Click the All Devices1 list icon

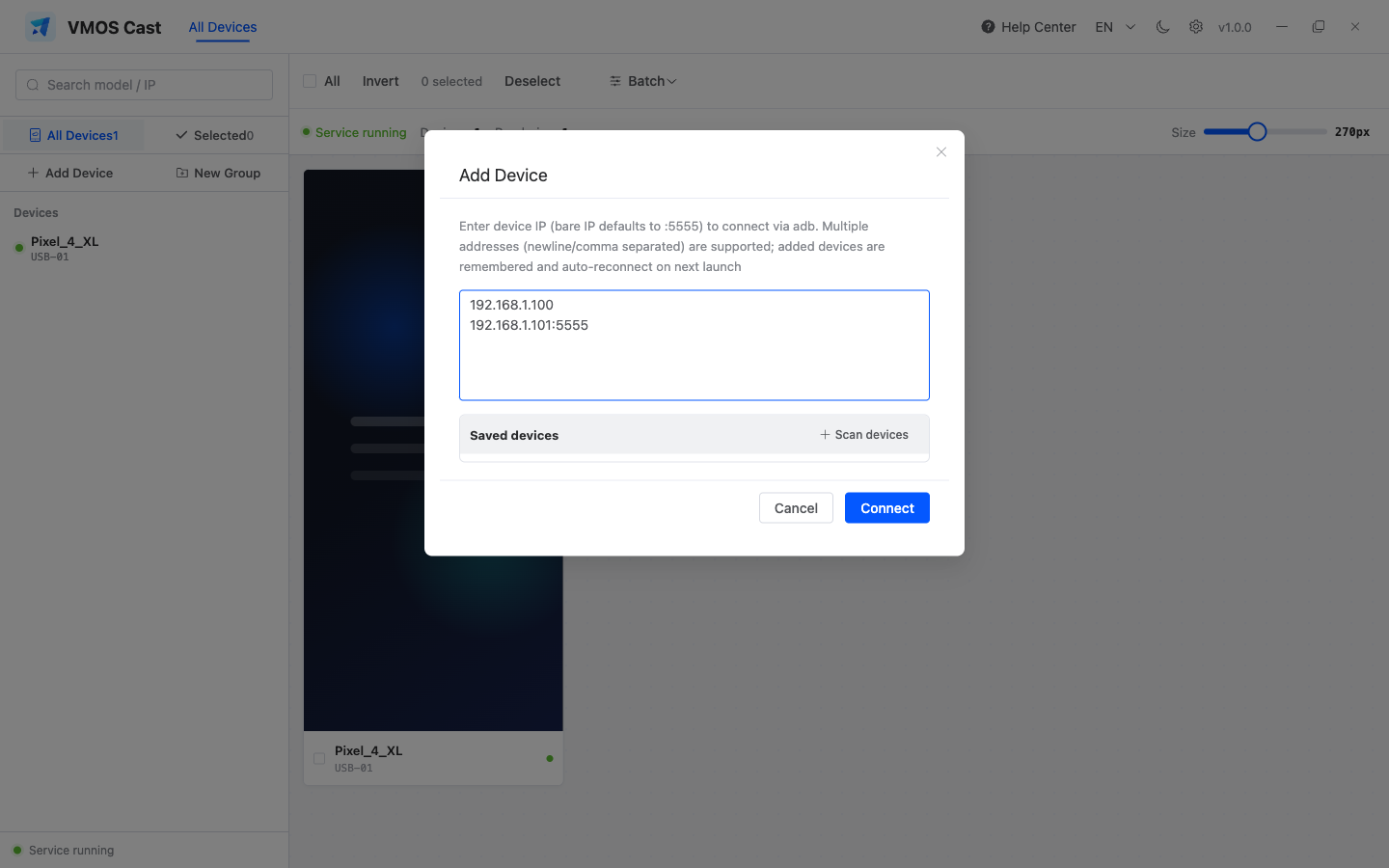[x=35, y=135]
